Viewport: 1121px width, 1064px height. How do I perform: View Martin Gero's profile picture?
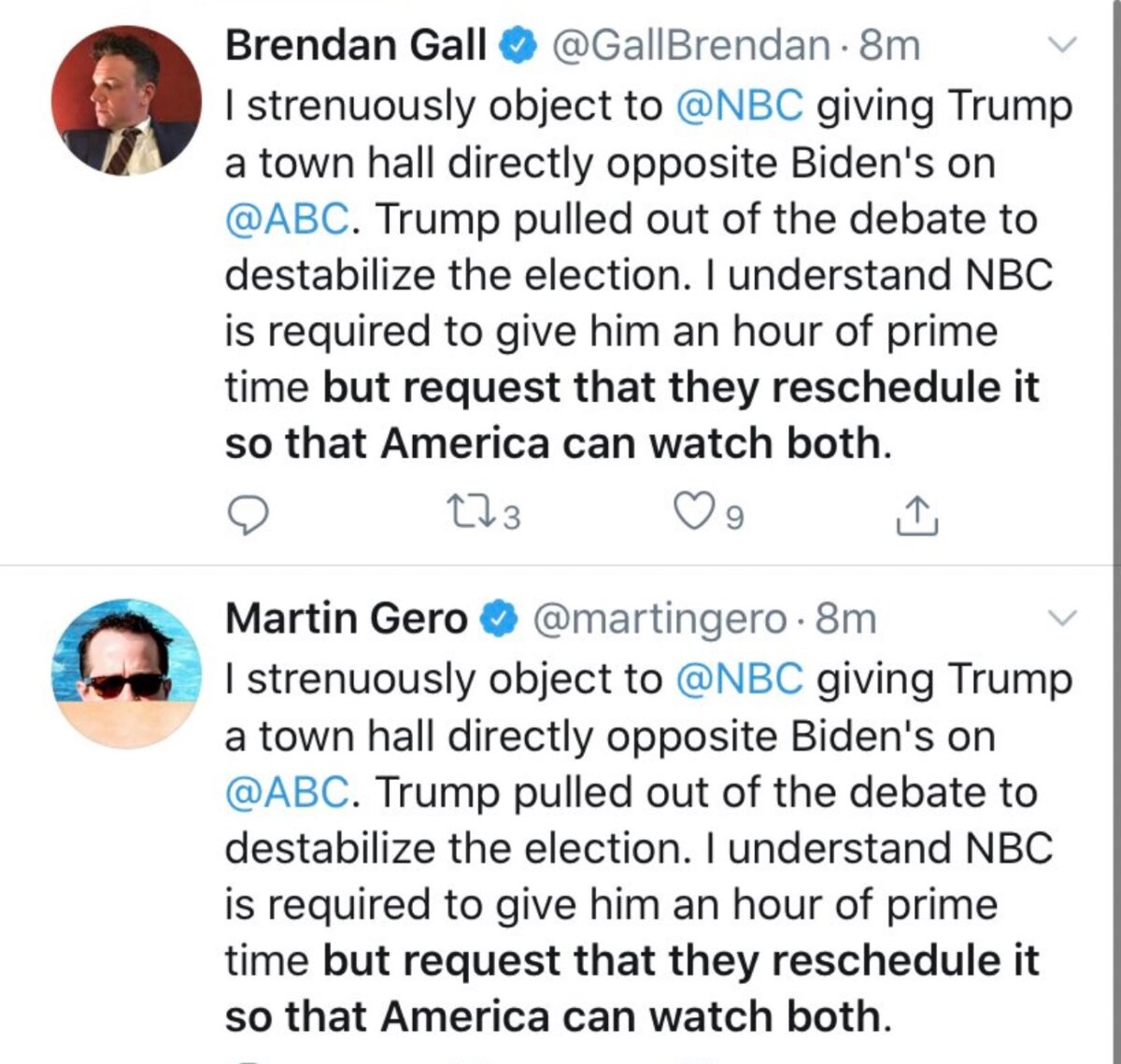pyautogui.click(x=125, y=674)
